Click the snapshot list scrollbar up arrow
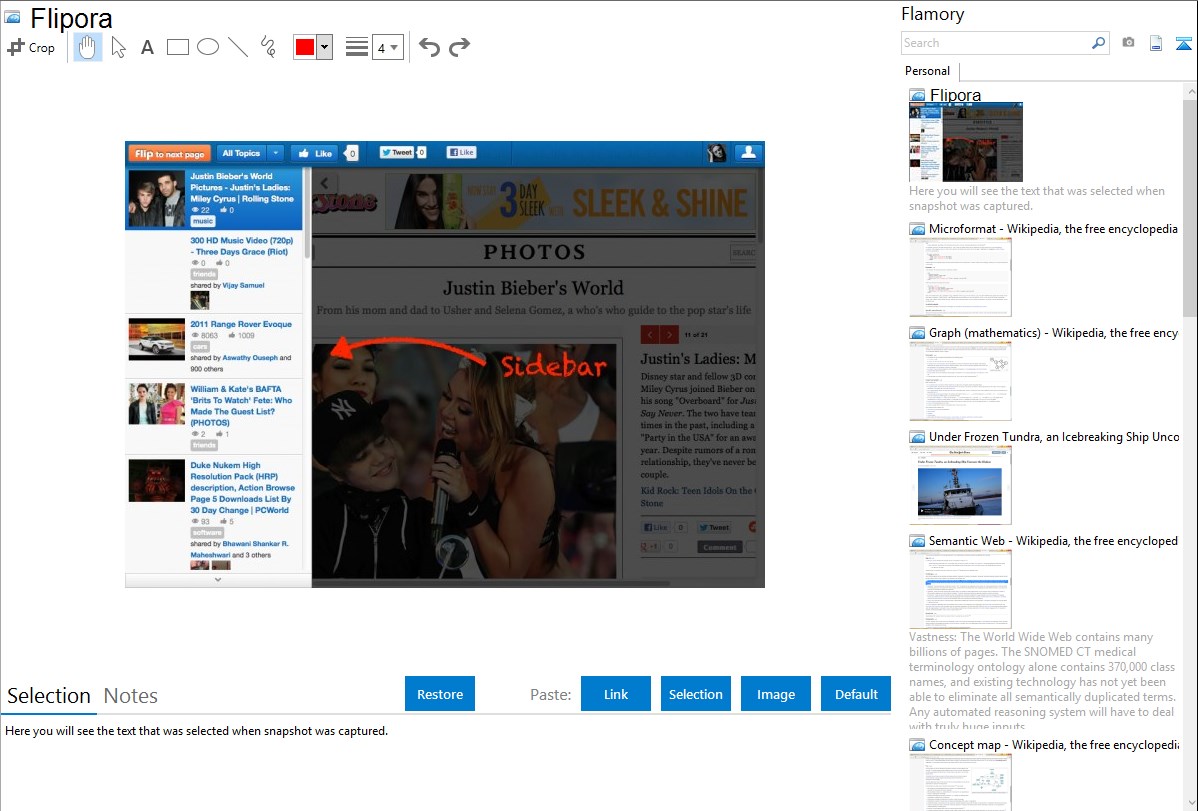This screenshot has width=1198, height=811. point(1190,91)
